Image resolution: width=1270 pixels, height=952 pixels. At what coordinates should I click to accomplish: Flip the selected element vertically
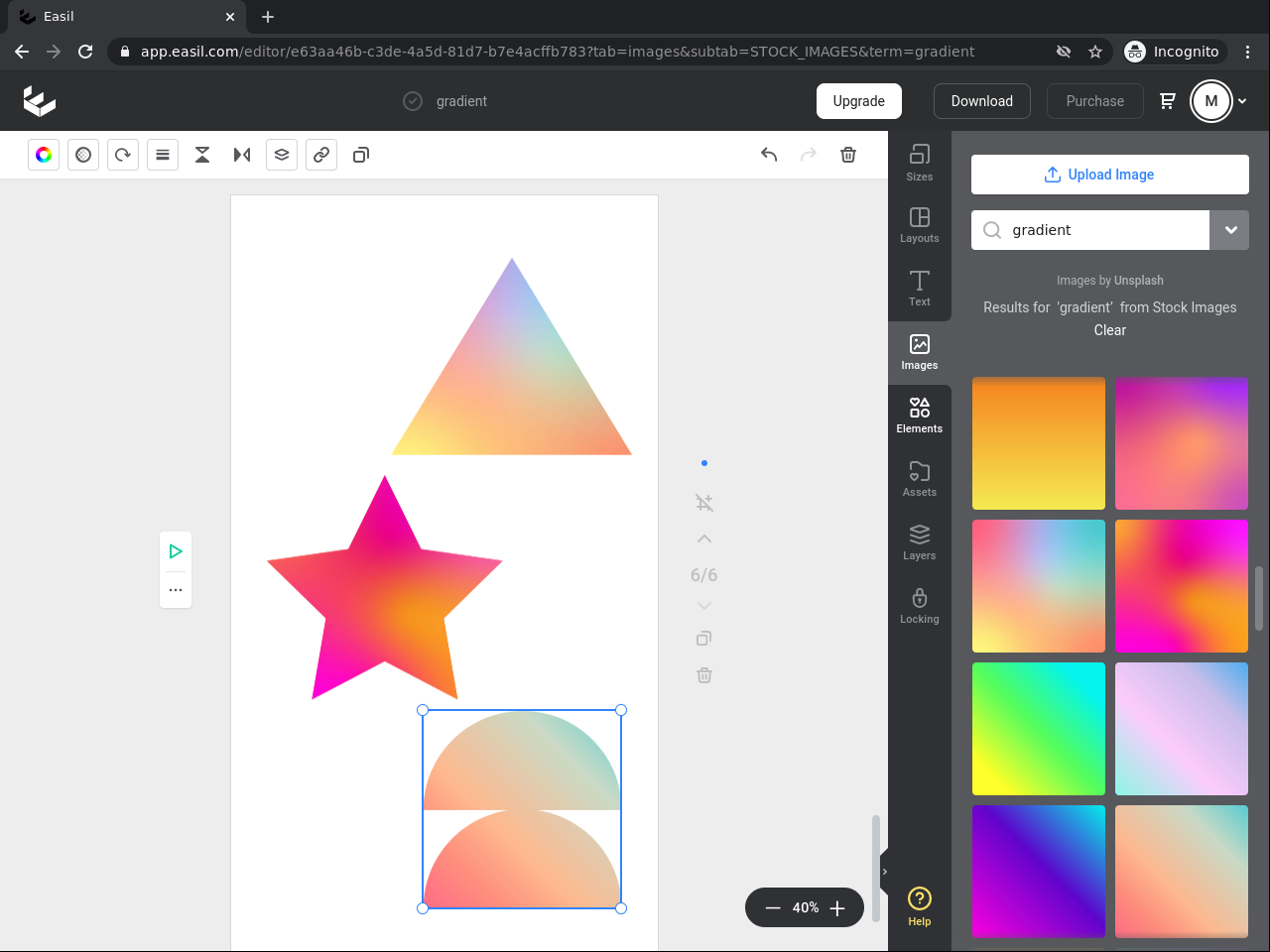tap(202, 155)
